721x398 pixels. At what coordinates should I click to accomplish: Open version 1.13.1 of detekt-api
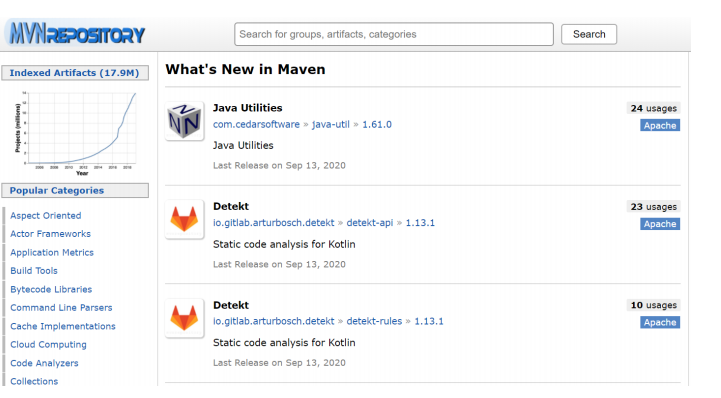(420, 222)
